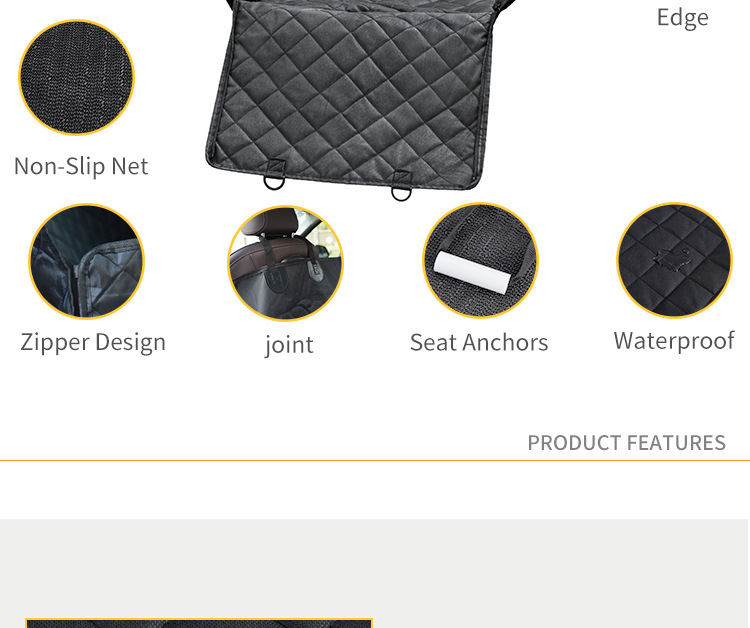This screenshot has width=750, height=628.
Task: Click the Edge label at top right
Action: click(683, 18)
